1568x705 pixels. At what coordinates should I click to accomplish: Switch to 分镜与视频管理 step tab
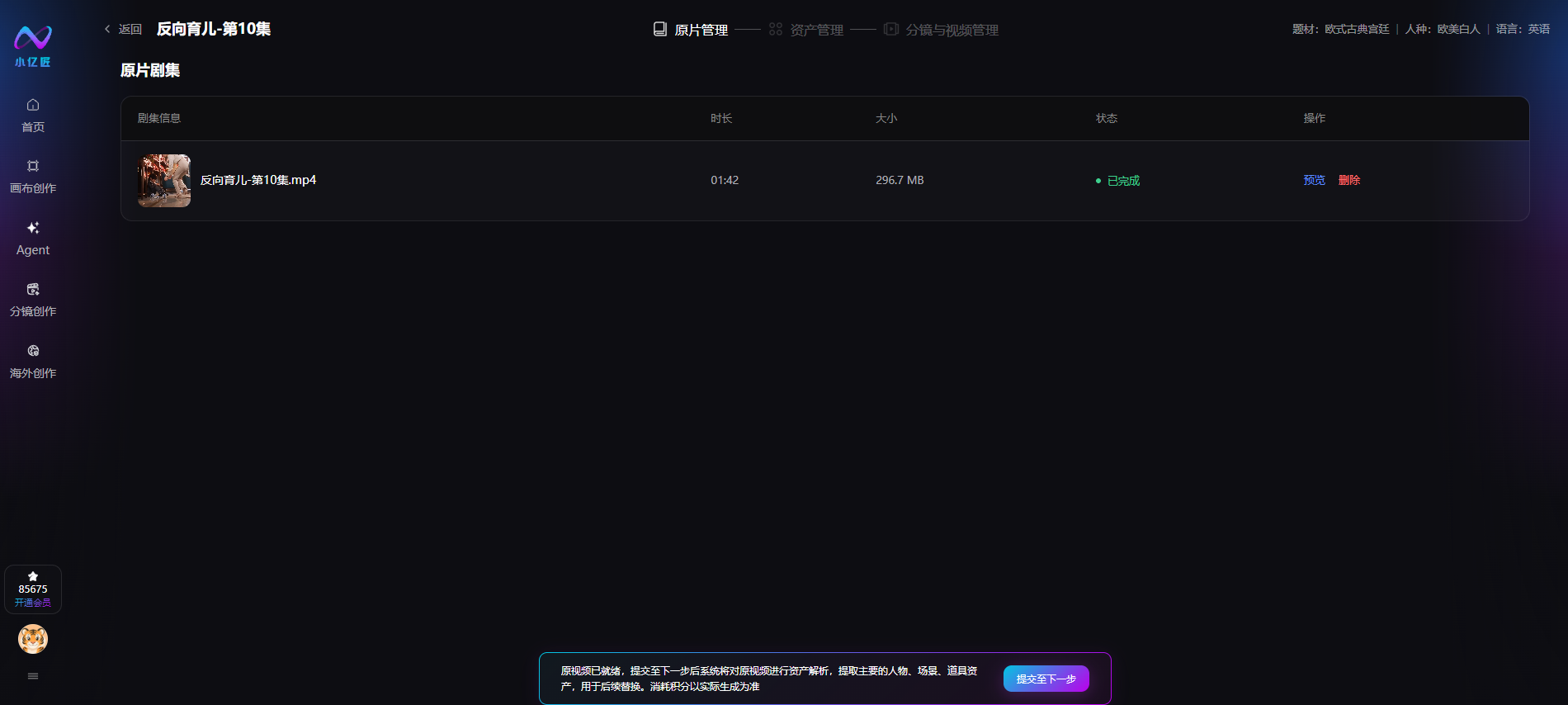[942, 30]
